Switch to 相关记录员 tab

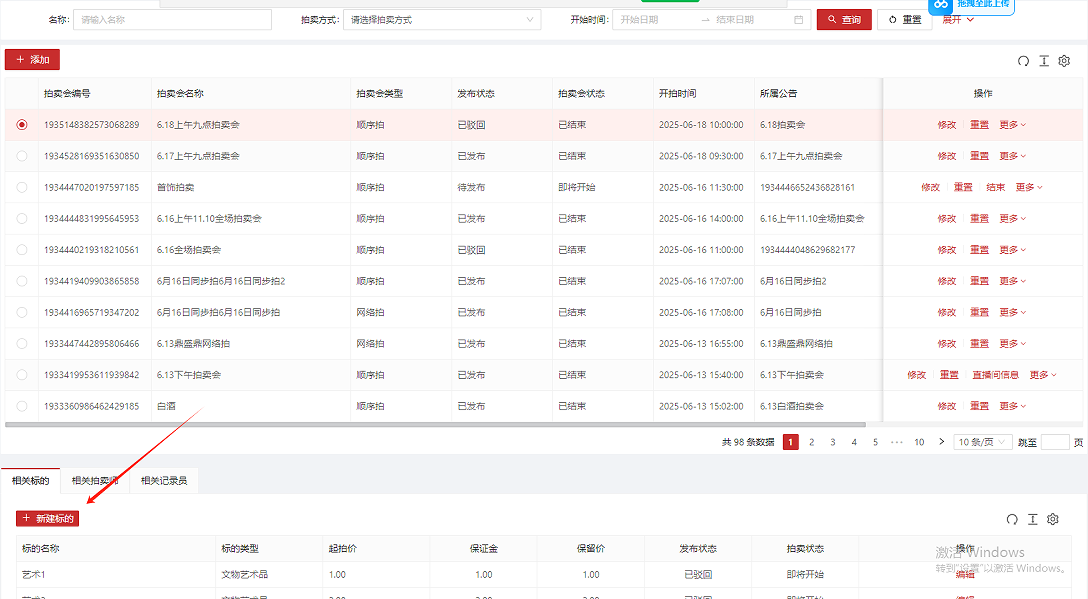click(x=164, y=480)
